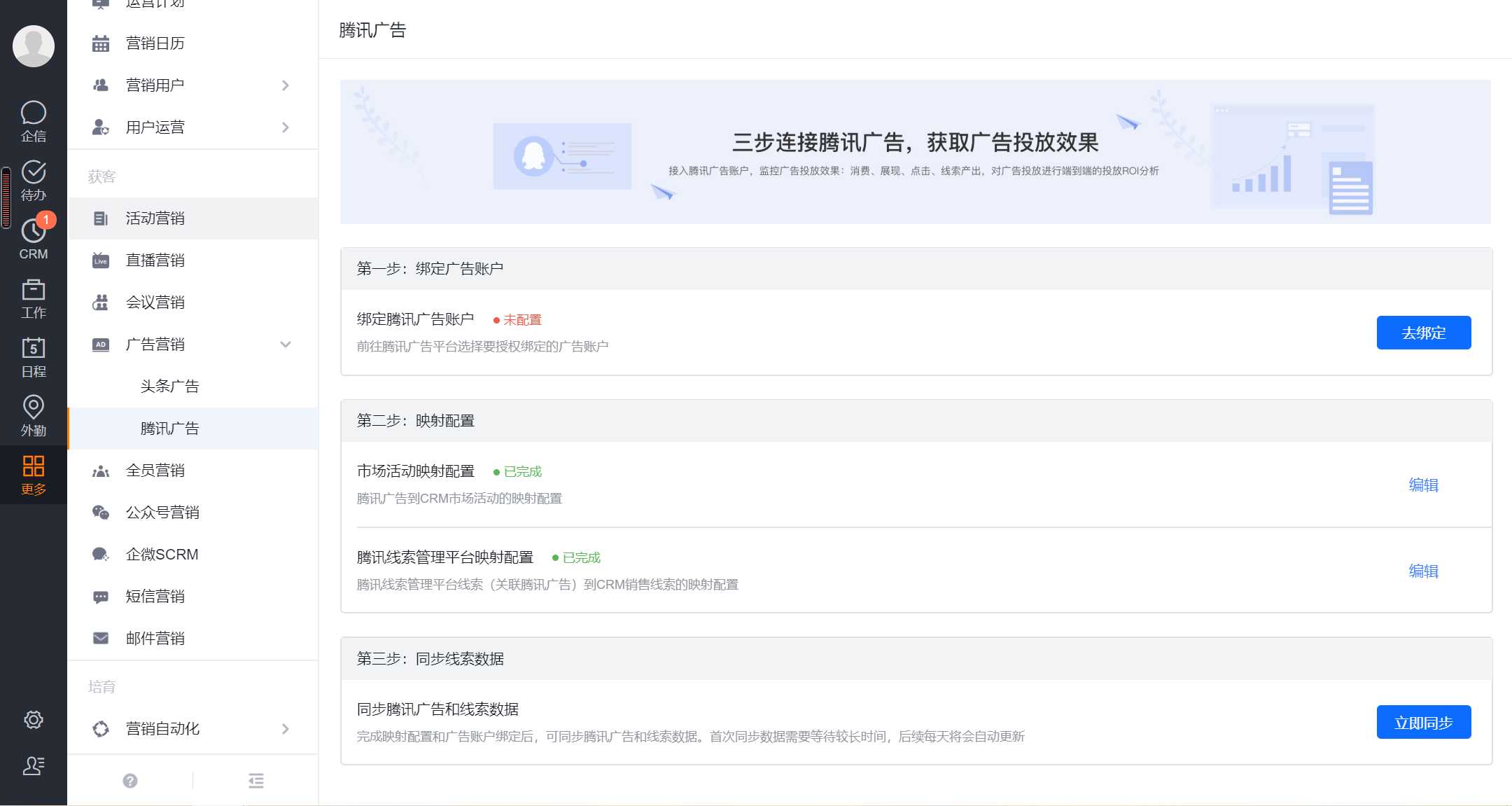Click the 腾讯广告 page title
Screen dimensions: 1512x806
pos(372,30)
